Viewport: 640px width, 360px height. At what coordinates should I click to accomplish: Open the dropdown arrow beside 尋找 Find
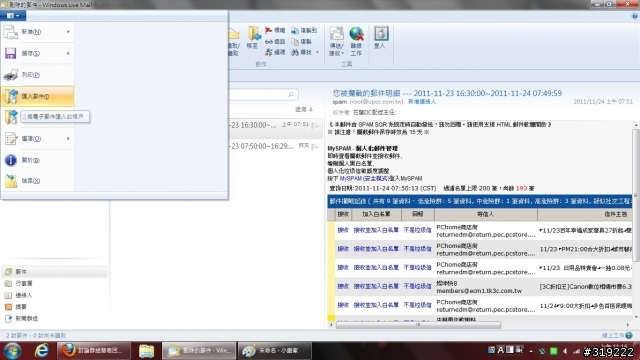317,52
